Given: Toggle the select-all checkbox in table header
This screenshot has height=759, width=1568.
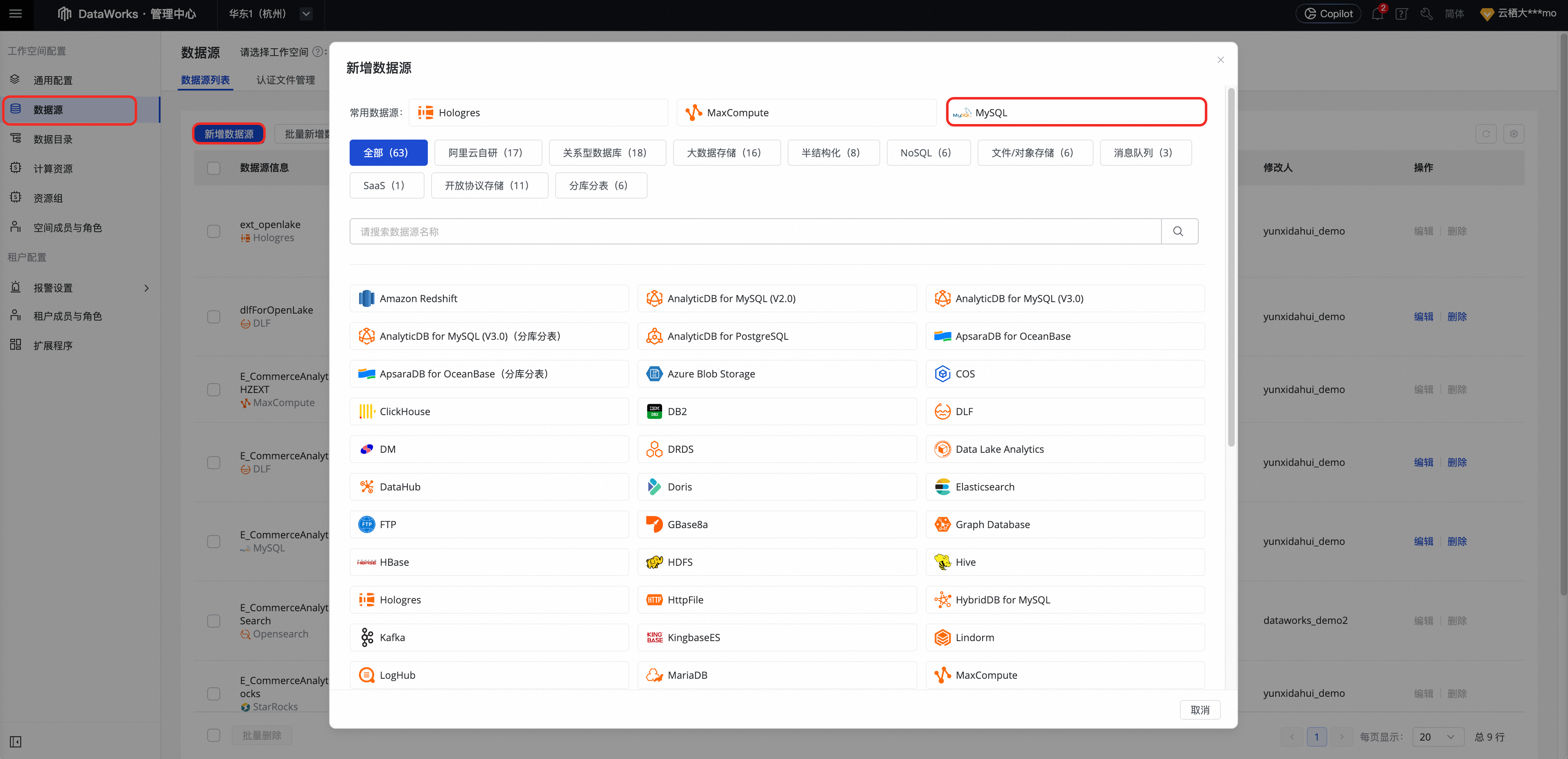Looking at the screenshot, I should pos(214,168).
